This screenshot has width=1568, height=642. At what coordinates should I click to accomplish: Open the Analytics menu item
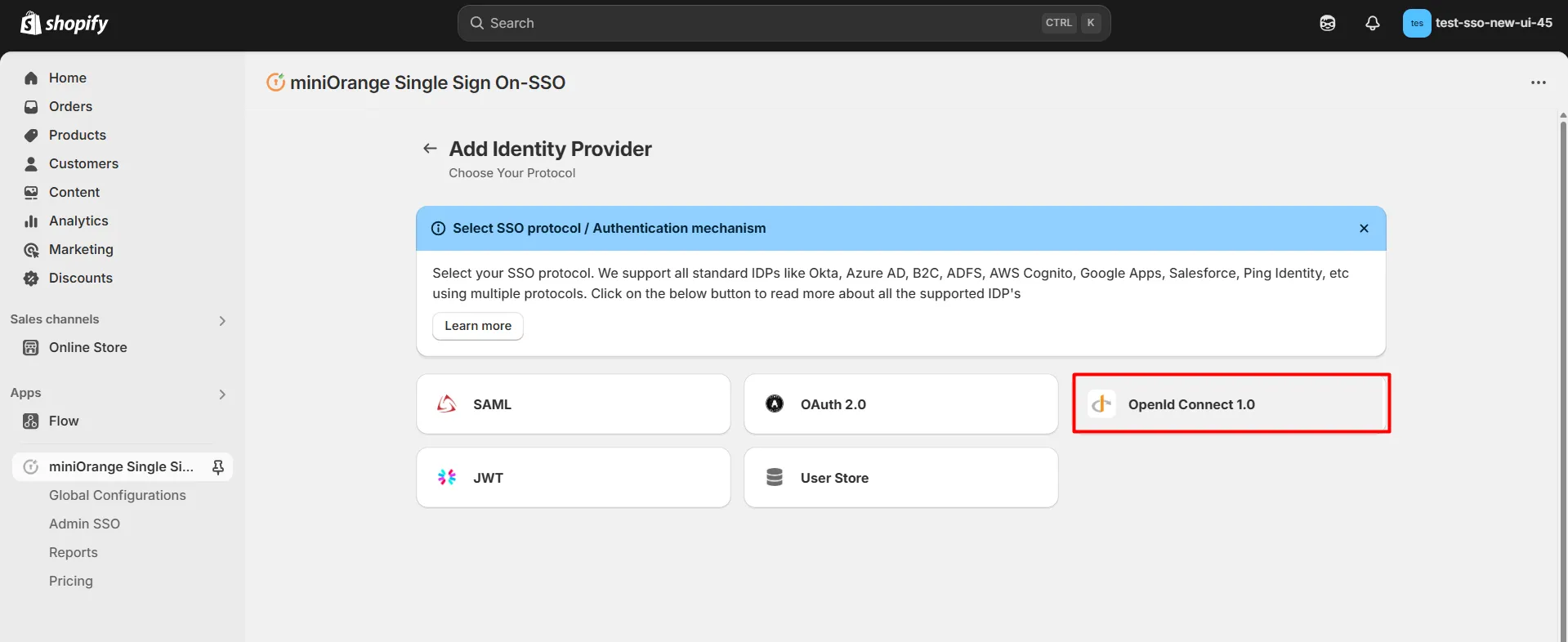pos(123,221)
